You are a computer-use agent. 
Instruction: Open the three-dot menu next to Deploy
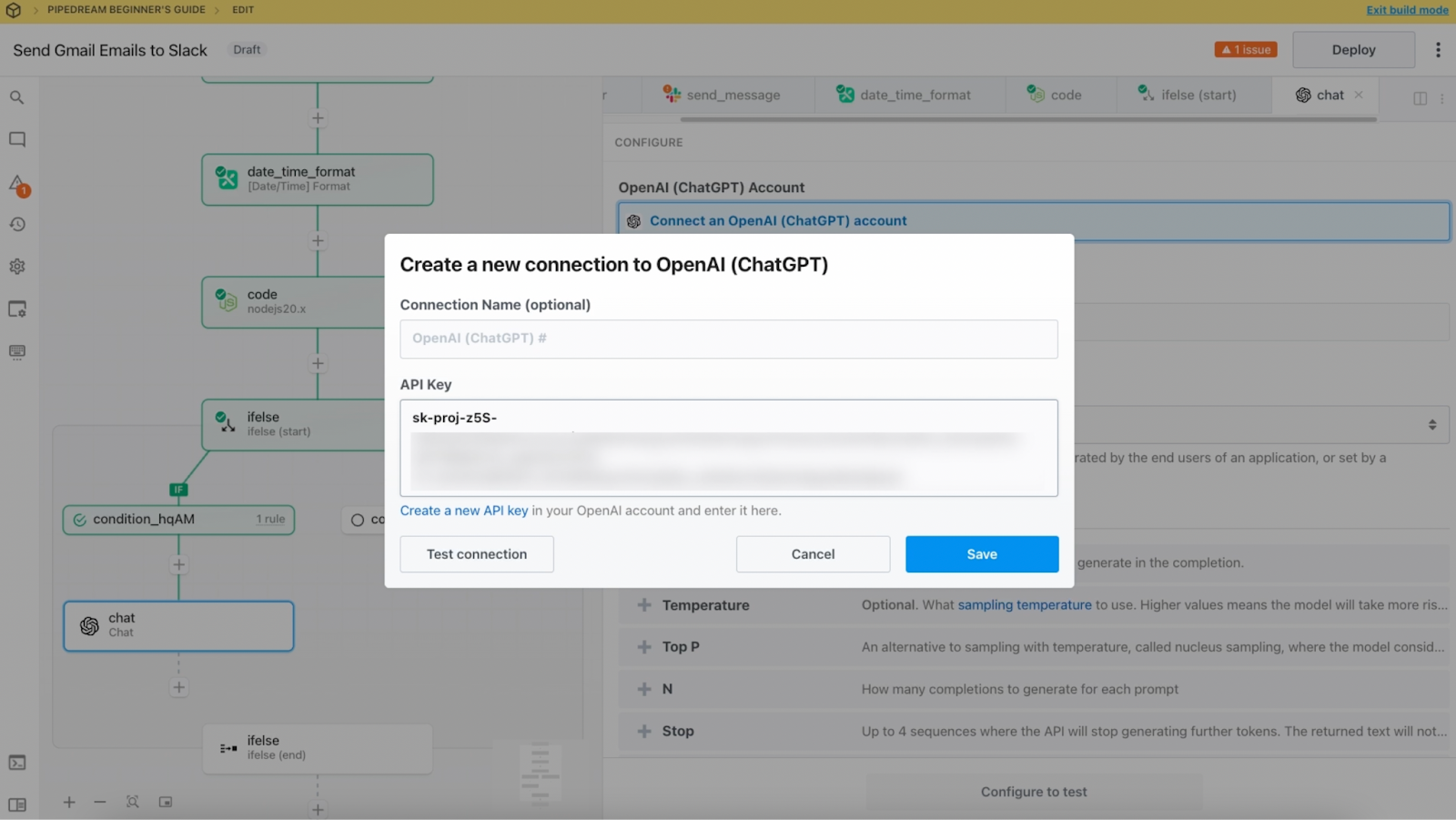point(1438,50)
